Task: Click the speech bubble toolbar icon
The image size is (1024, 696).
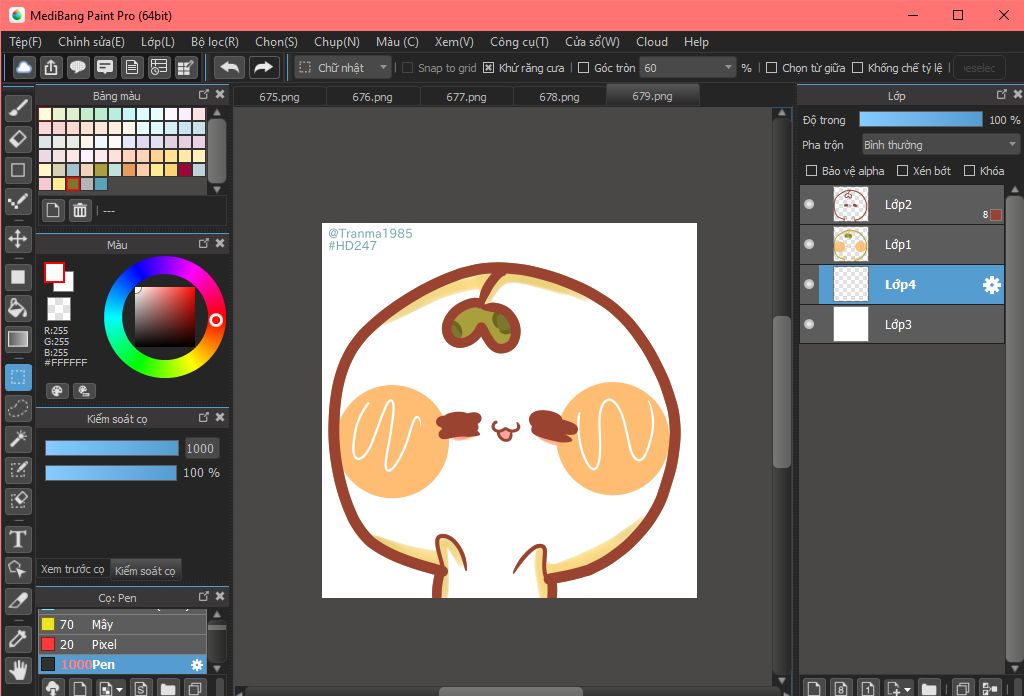Action: [x=78, y=67]
